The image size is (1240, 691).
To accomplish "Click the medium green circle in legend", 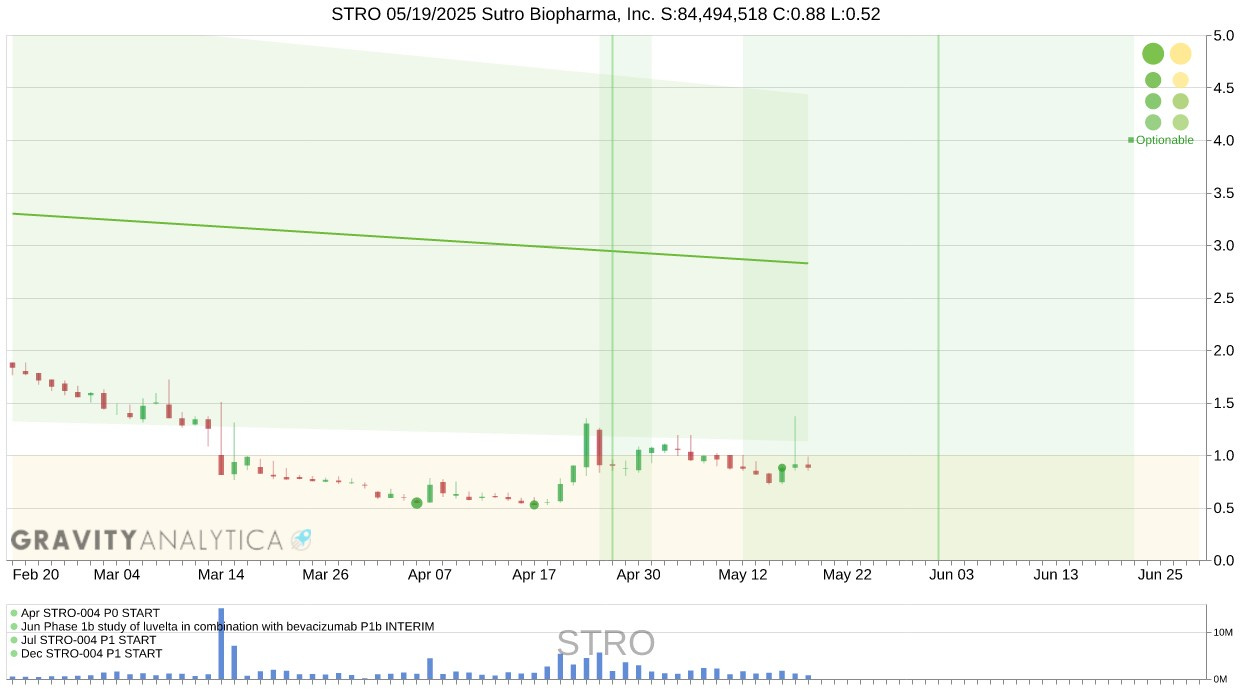I will (x=1152, y=77).
